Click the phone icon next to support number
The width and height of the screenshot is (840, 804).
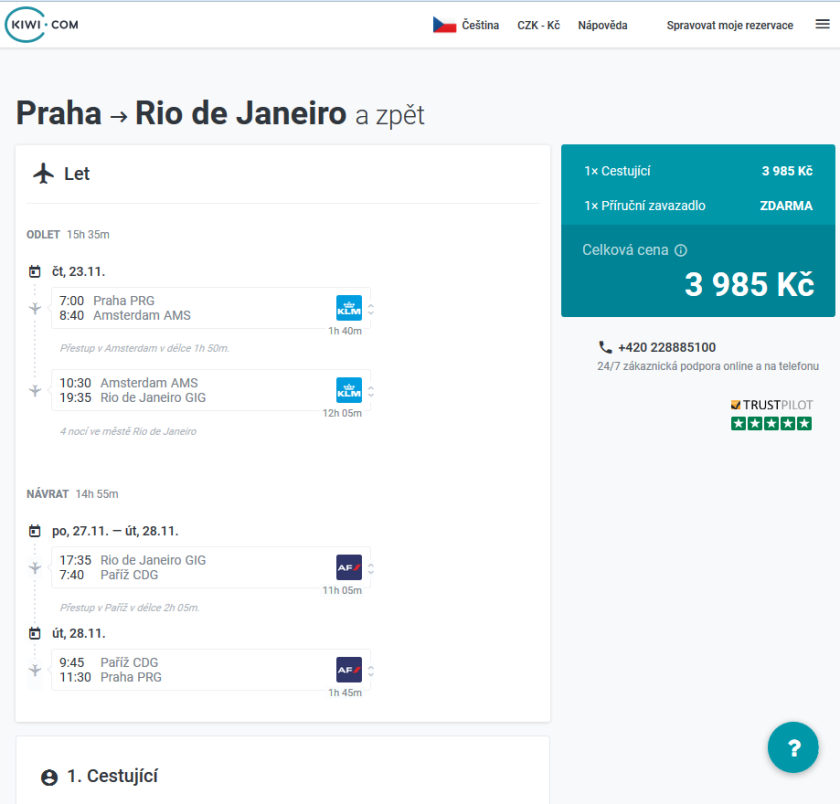[605, 347]
